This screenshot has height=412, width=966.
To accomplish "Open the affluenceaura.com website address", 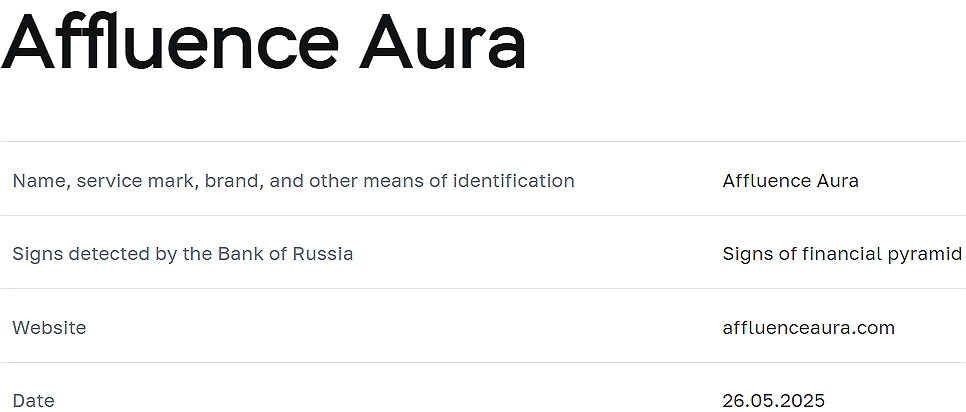I will pos(808,328).
